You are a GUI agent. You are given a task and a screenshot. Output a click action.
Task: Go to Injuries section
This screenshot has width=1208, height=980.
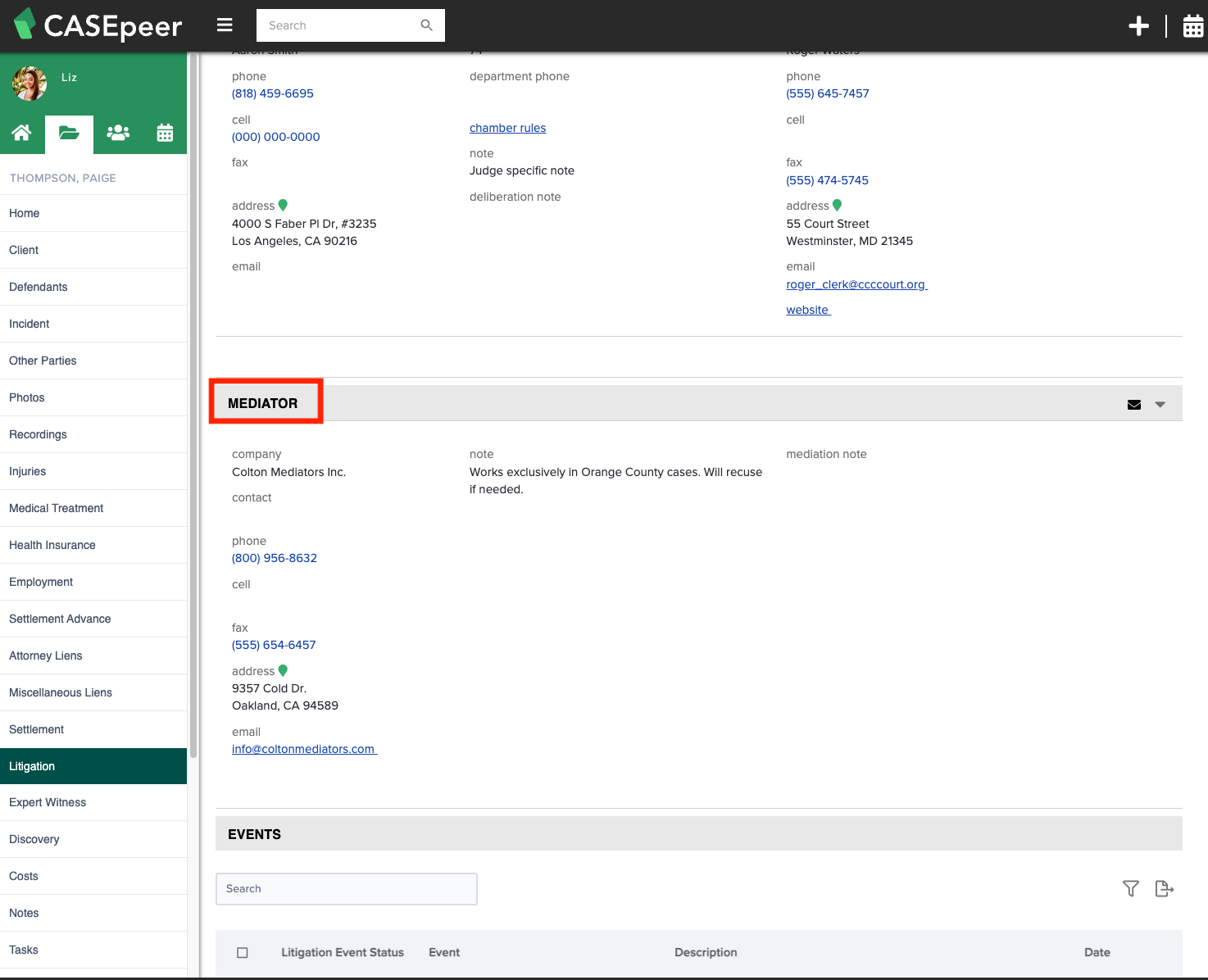93,471
